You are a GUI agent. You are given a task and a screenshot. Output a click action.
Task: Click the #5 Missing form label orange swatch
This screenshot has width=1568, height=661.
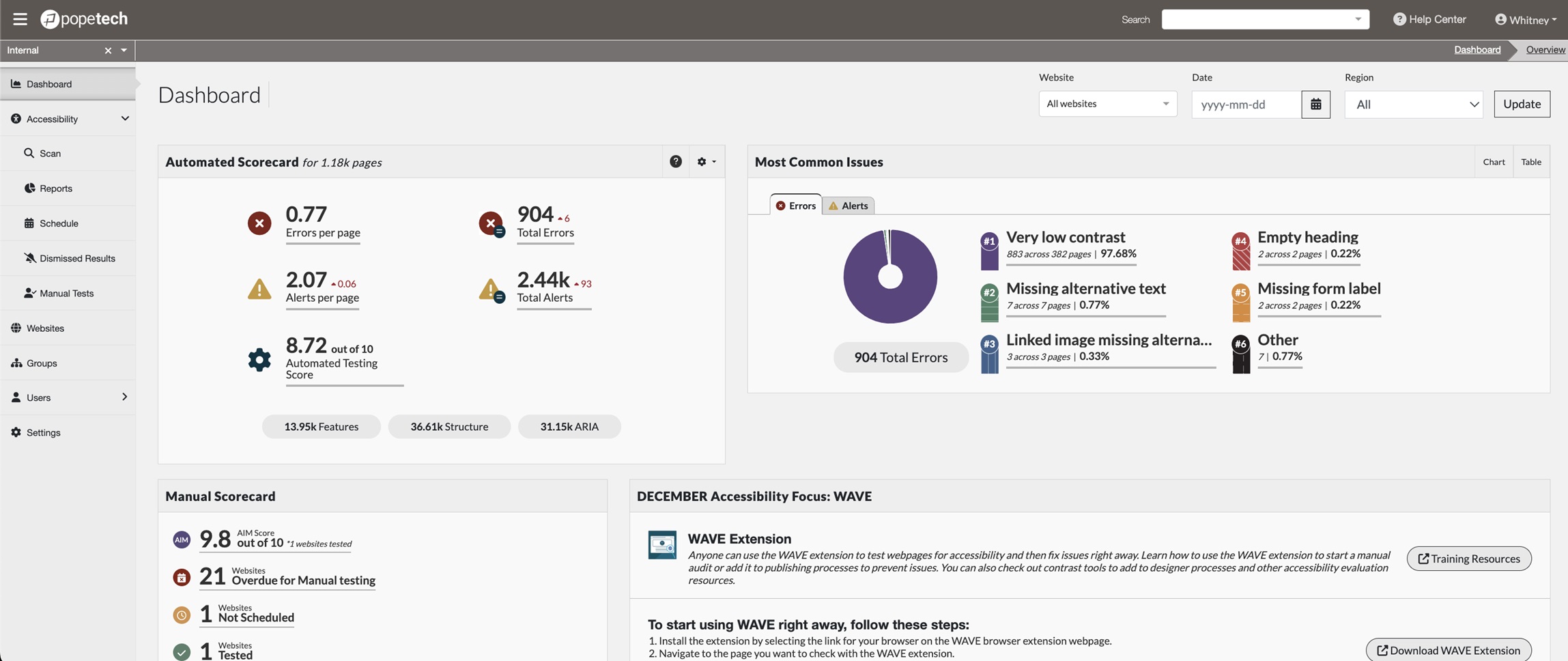(1240, 303)
